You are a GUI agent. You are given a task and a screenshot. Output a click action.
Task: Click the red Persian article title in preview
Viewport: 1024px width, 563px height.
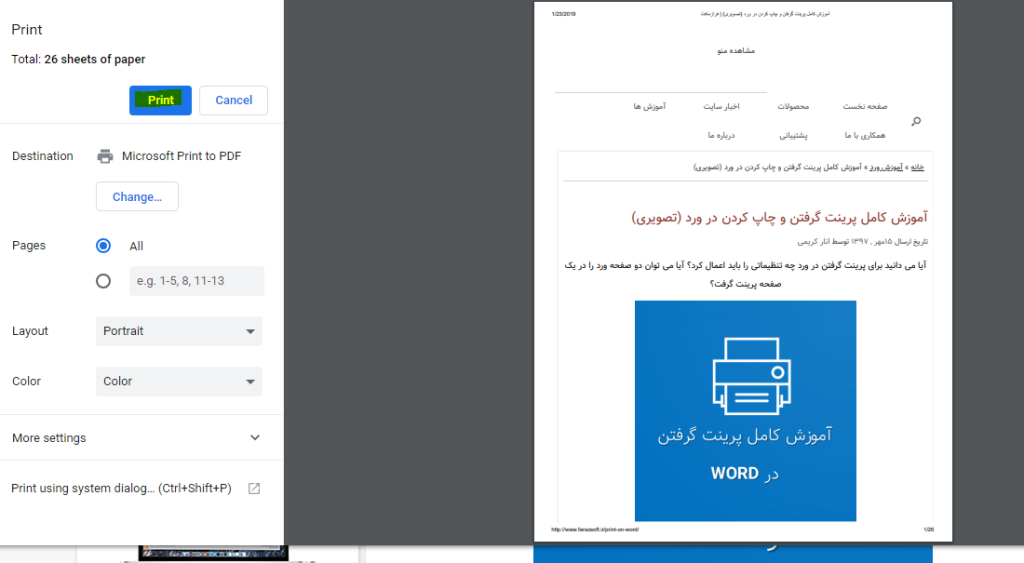click(x=779, y=217)
